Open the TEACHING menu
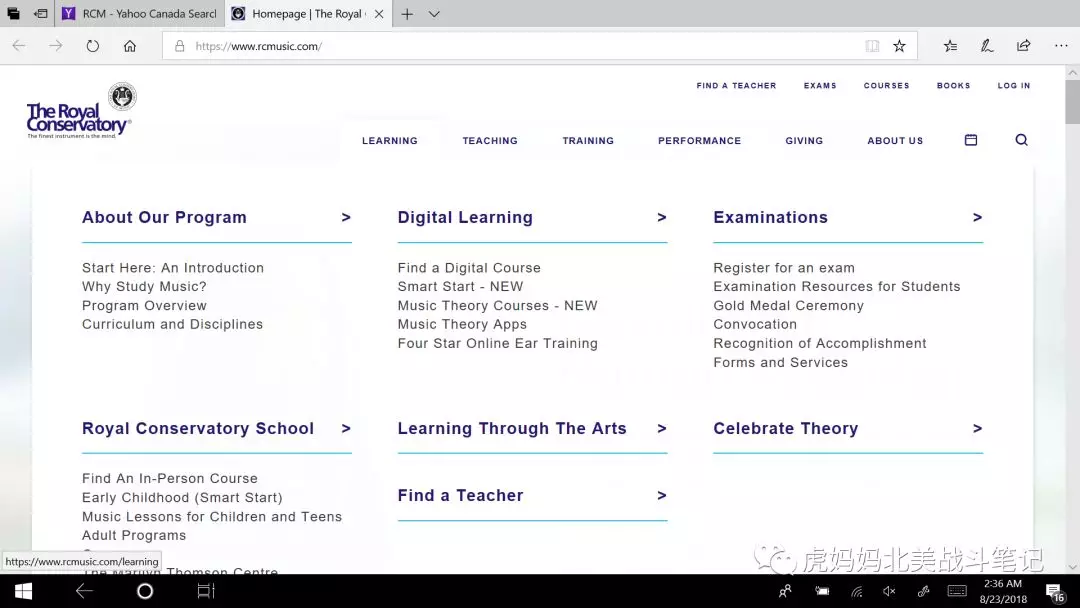 pos(490,140)
